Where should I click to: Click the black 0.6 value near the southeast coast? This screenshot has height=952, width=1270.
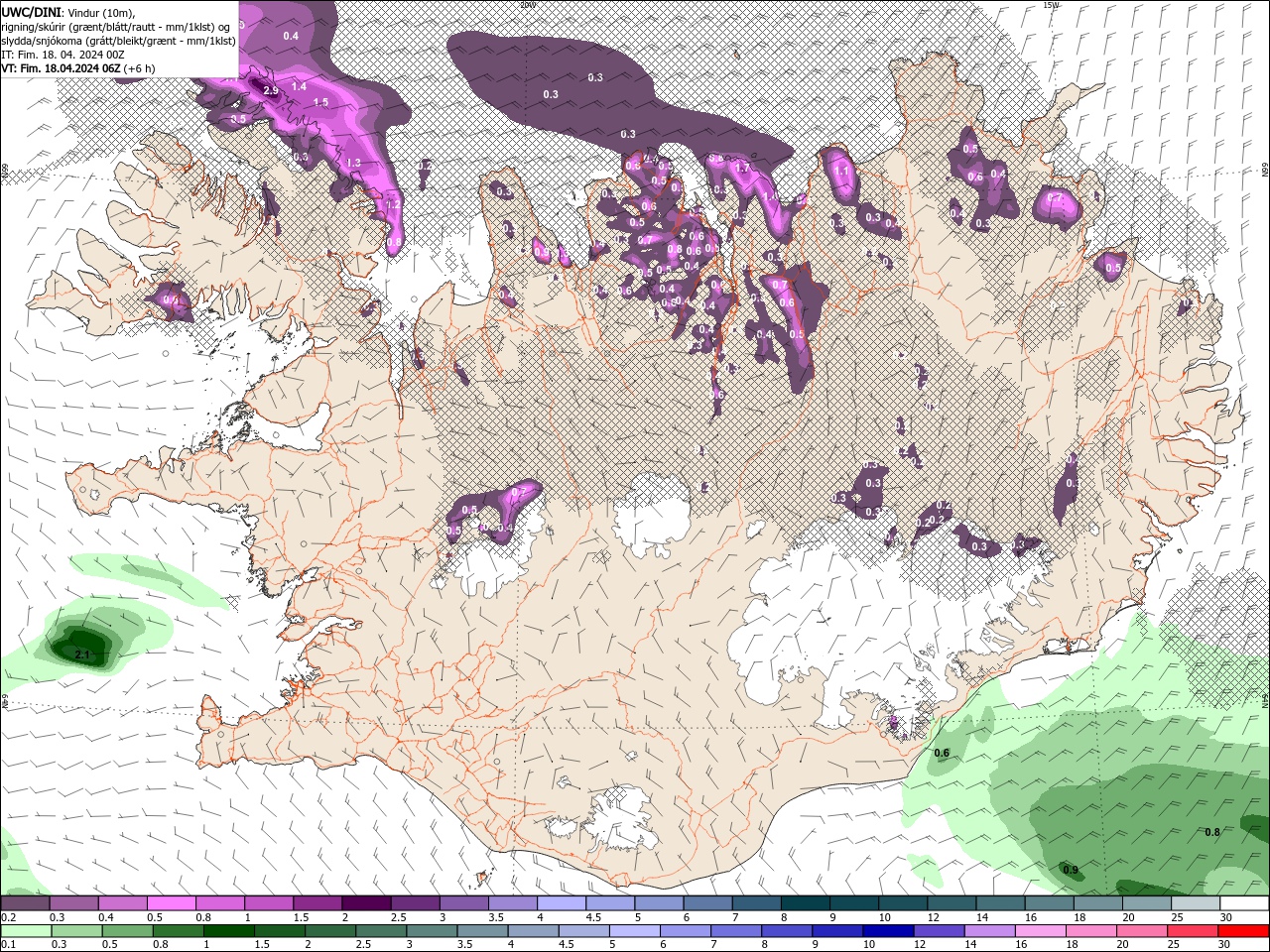[x=942, y=753]
